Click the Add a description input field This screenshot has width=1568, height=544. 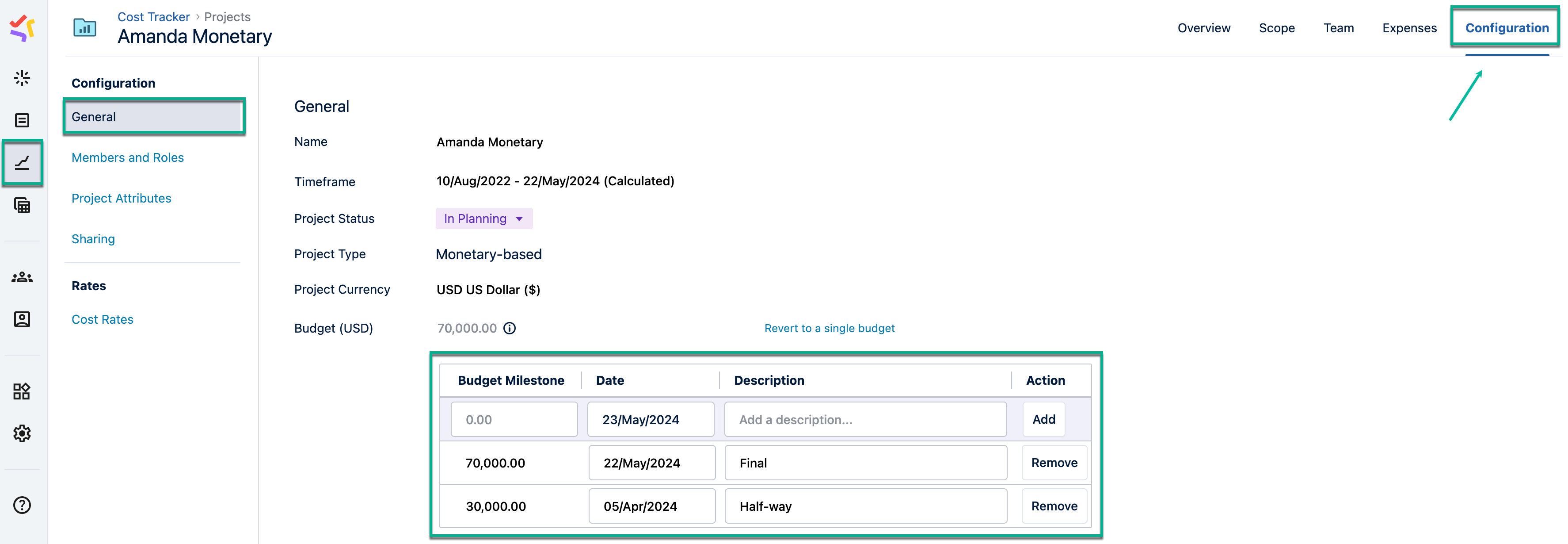click(x=865, y=419)
